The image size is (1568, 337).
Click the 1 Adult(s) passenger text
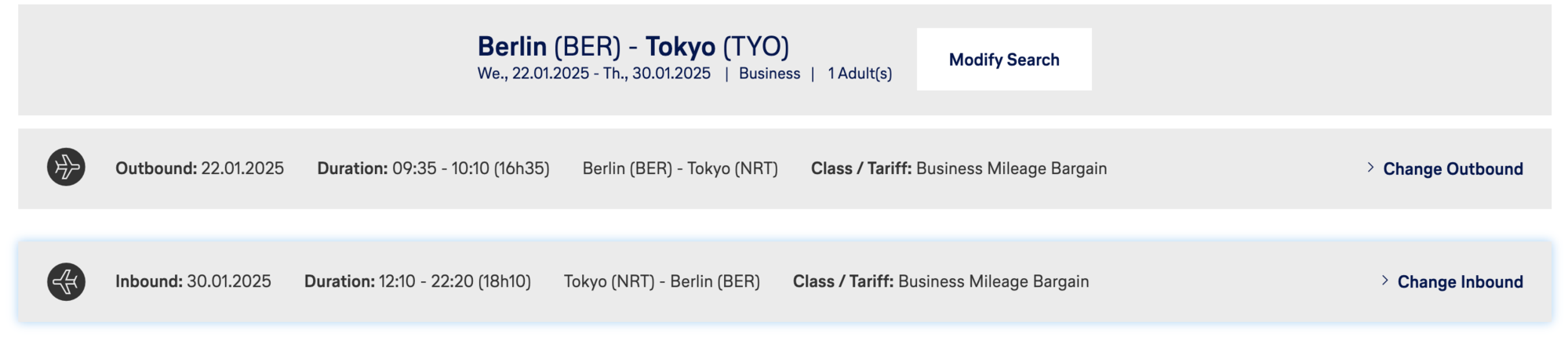(x=860, y=74)
